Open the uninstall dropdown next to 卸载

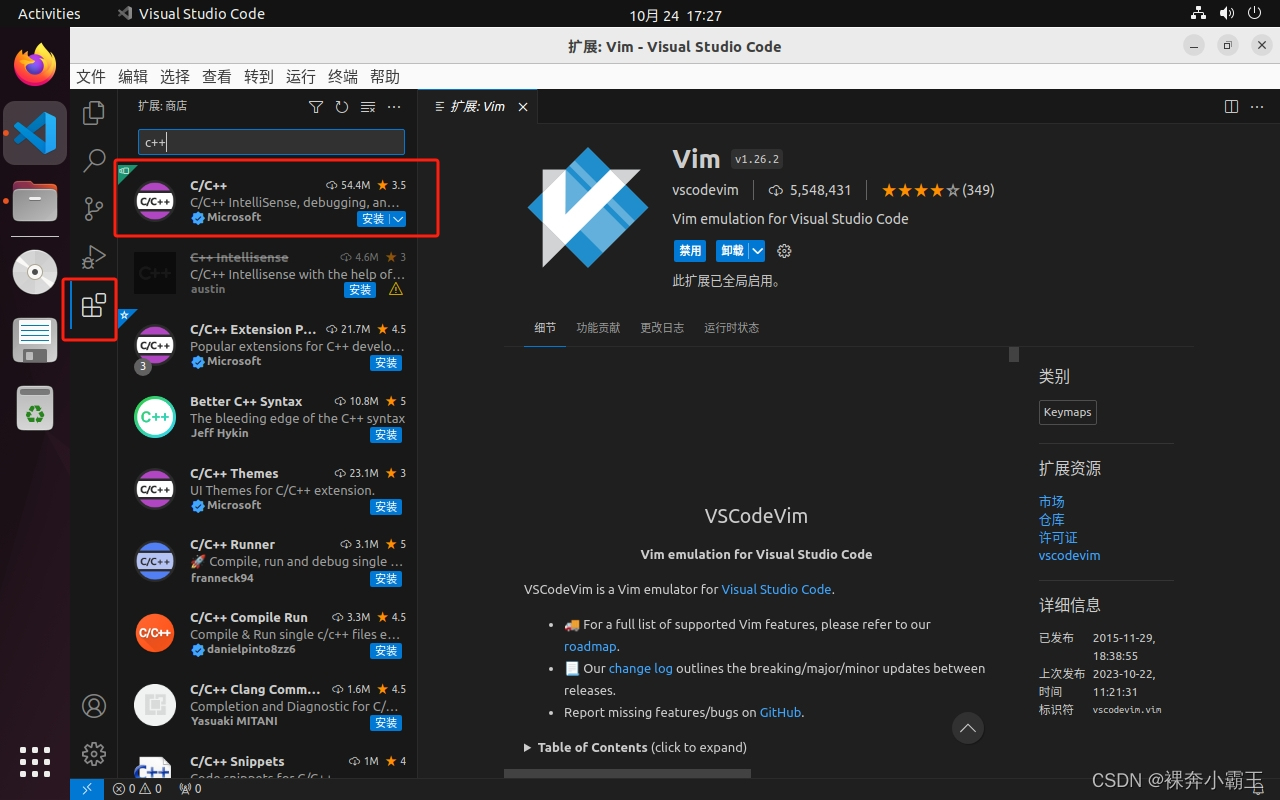click(757, 250)
